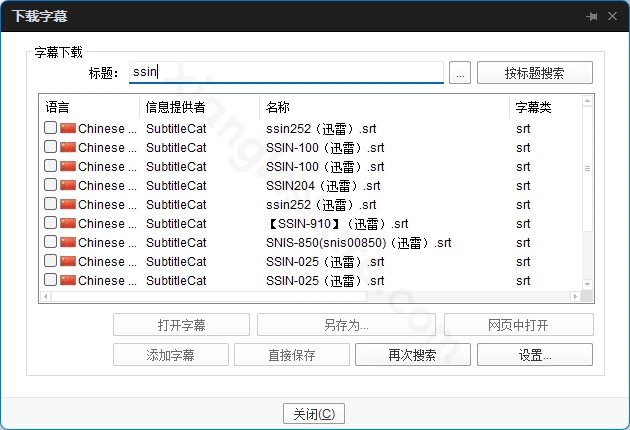Select checkbox of first SSIN-025 row
The width and height of the screenshot is (630, 430).
50,260
